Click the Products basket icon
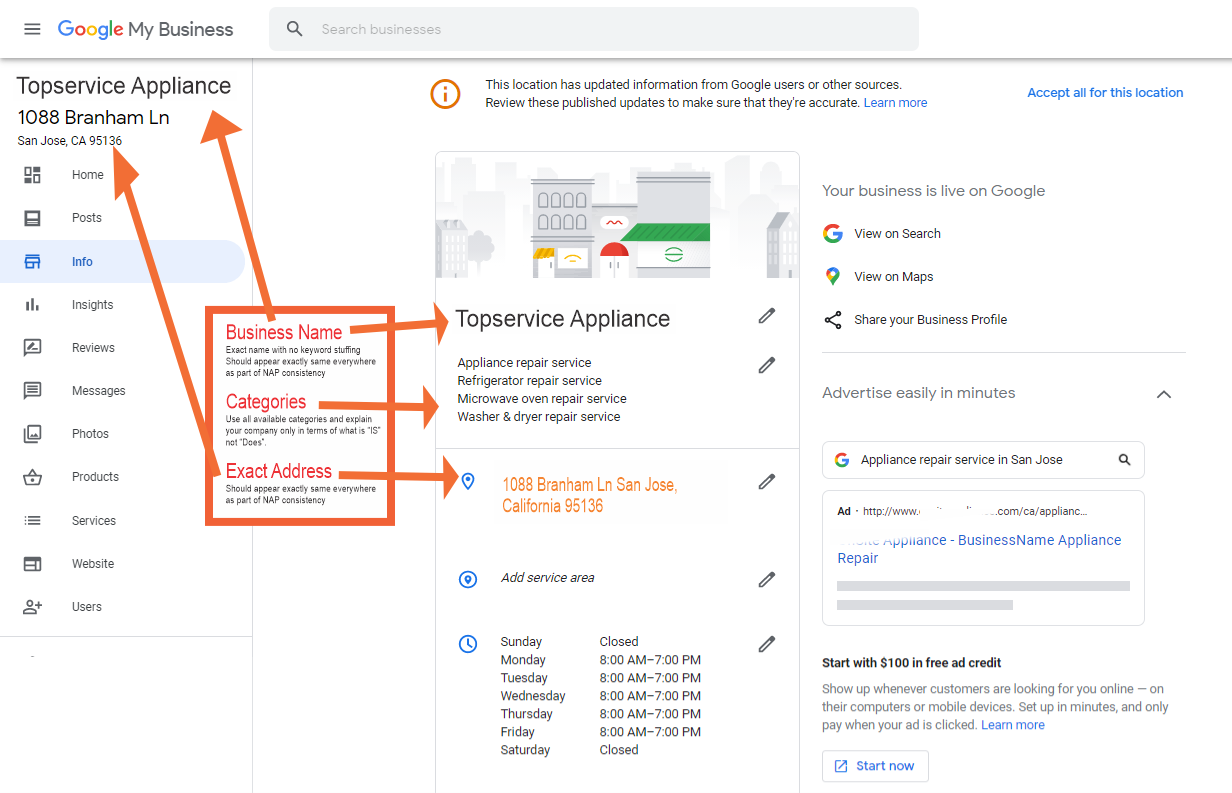1232x793 pixels. [33, 477]
